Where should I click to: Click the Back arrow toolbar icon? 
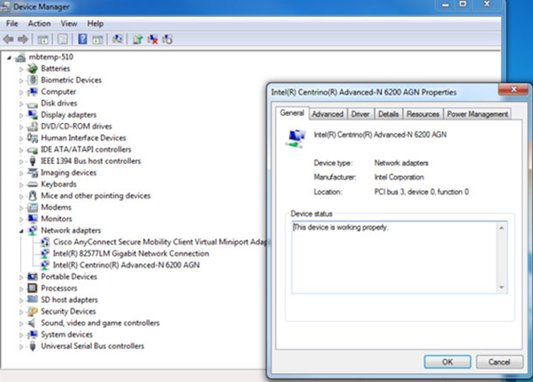pyautogui.click(x=8, y=39)
